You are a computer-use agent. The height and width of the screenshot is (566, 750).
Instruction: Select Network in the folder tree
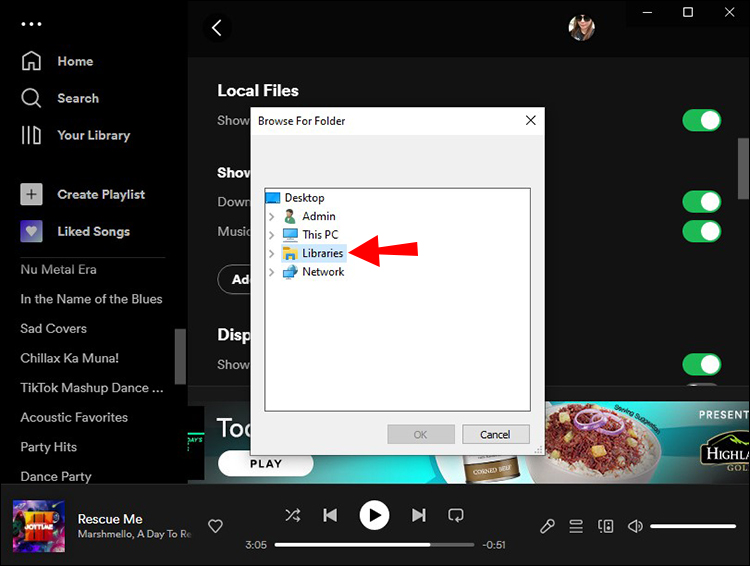pyautogui.click(x=323, y=272)
